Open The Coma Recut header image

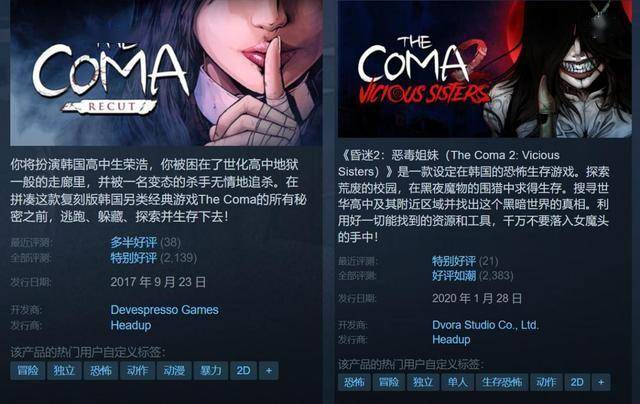pyautogui.click(x=166, y=73)
